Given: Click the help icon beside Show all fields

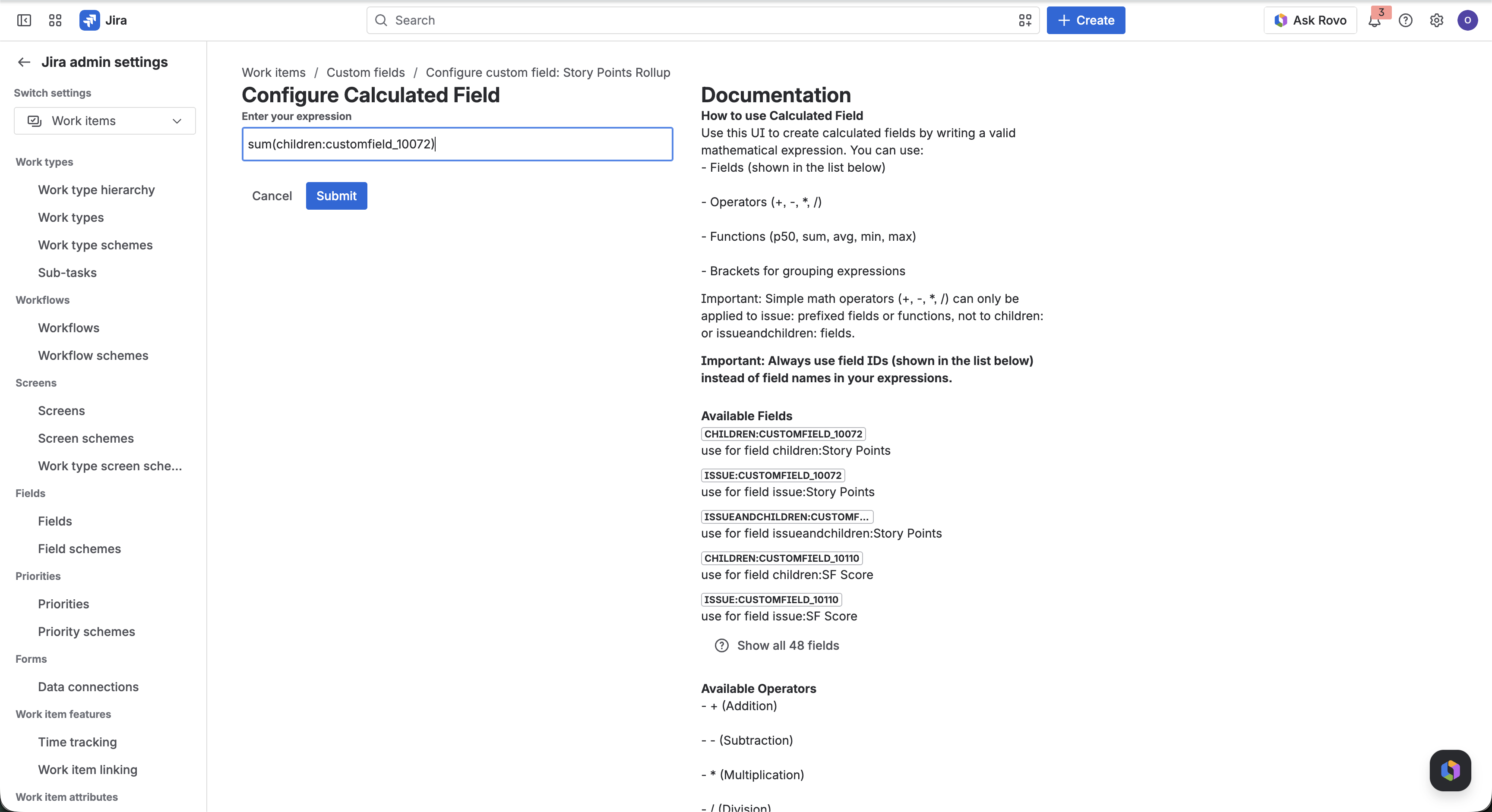Looking at the screenshot, I should tap(721, 645).
